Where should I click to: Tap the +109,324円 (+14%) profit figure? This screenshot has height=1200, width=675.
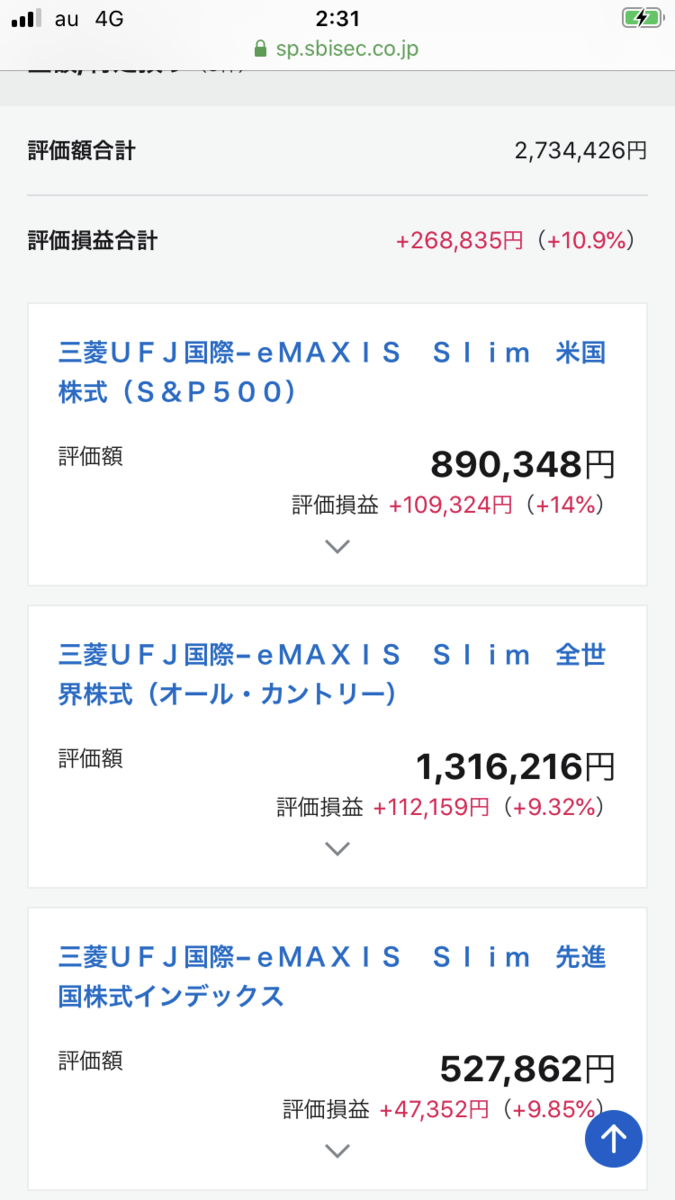tap(497, 506)
